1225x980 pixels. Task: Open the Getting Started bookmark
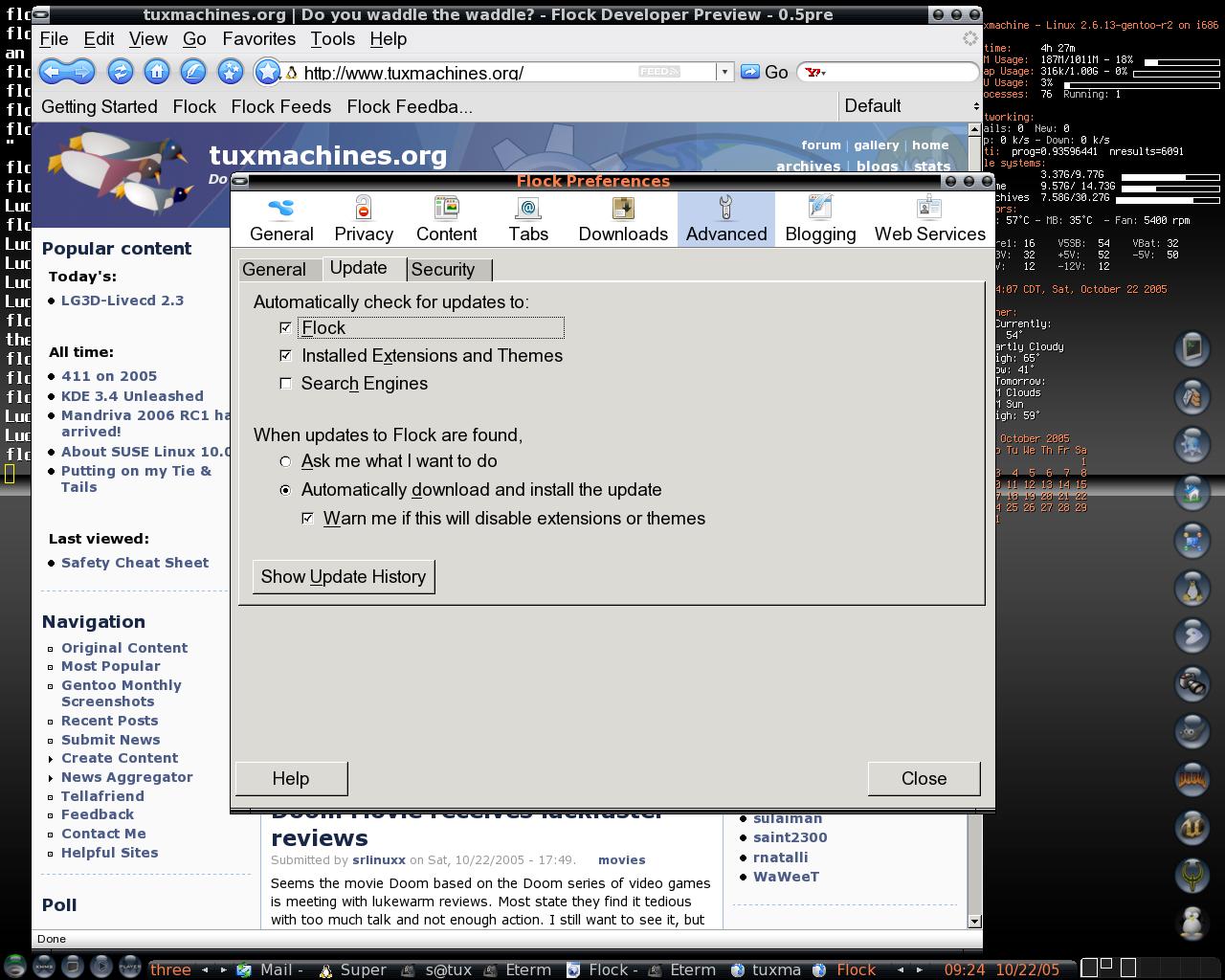point(100,107)
